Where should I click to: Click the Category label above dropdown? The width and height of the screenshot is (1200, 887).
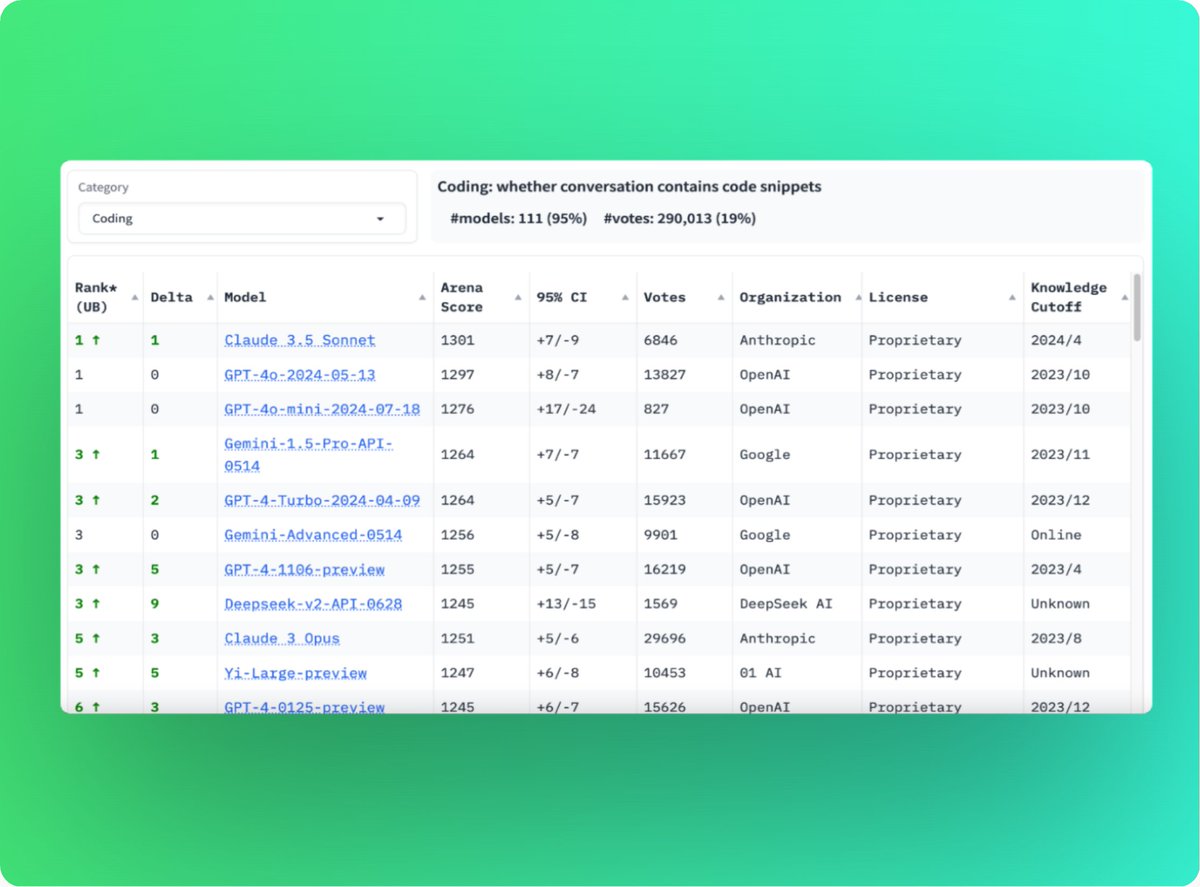tap(103, 187)
